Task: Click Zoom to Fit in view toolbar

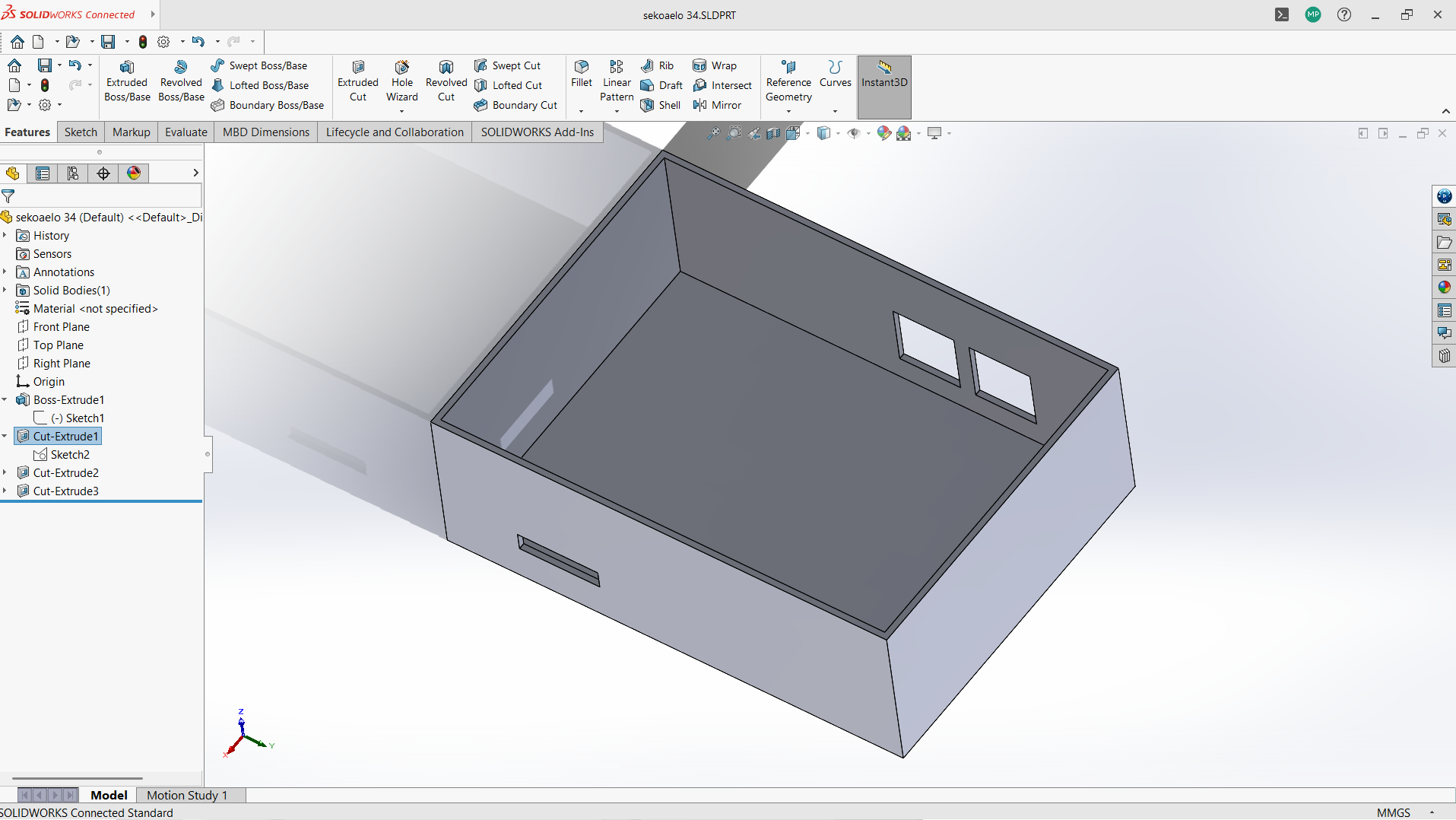Action: [713, 133]
